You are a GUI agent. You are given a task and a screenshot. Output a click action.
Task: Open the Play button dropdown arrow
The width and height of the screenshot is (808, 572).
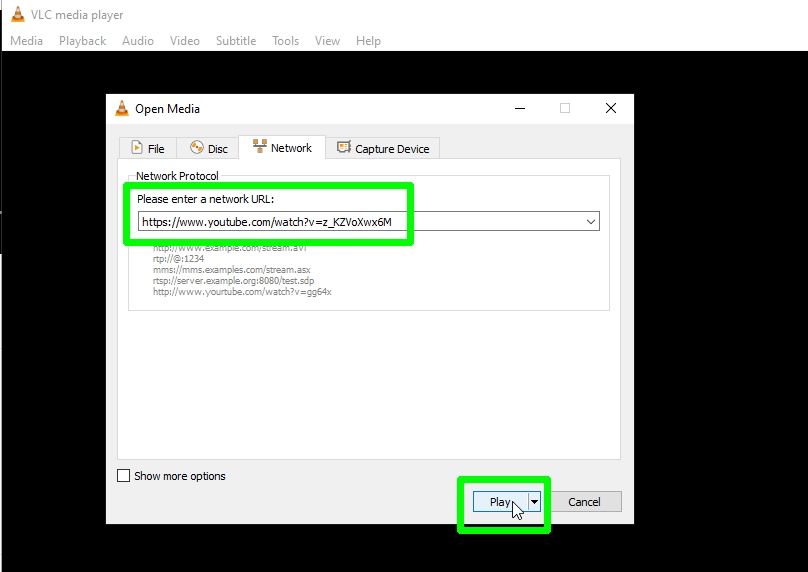(534, 502)
